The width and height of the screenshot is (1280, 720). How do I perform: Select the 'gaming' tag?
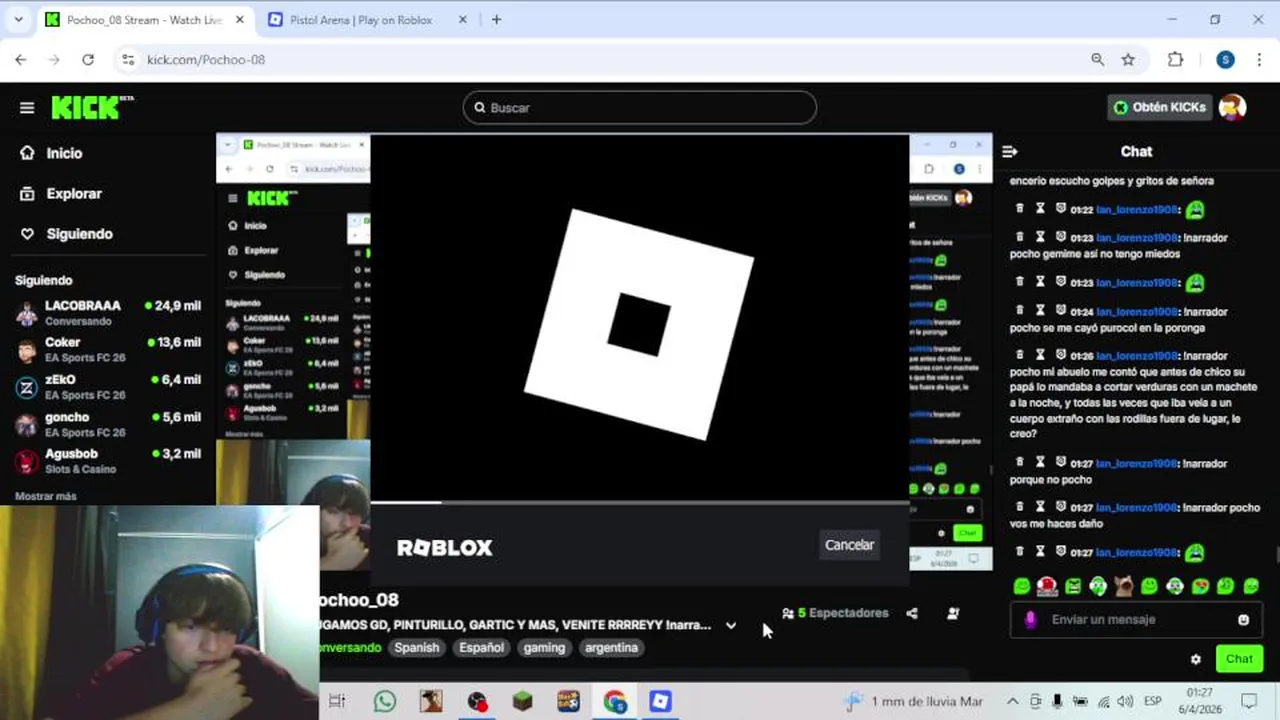coord(544,648)
